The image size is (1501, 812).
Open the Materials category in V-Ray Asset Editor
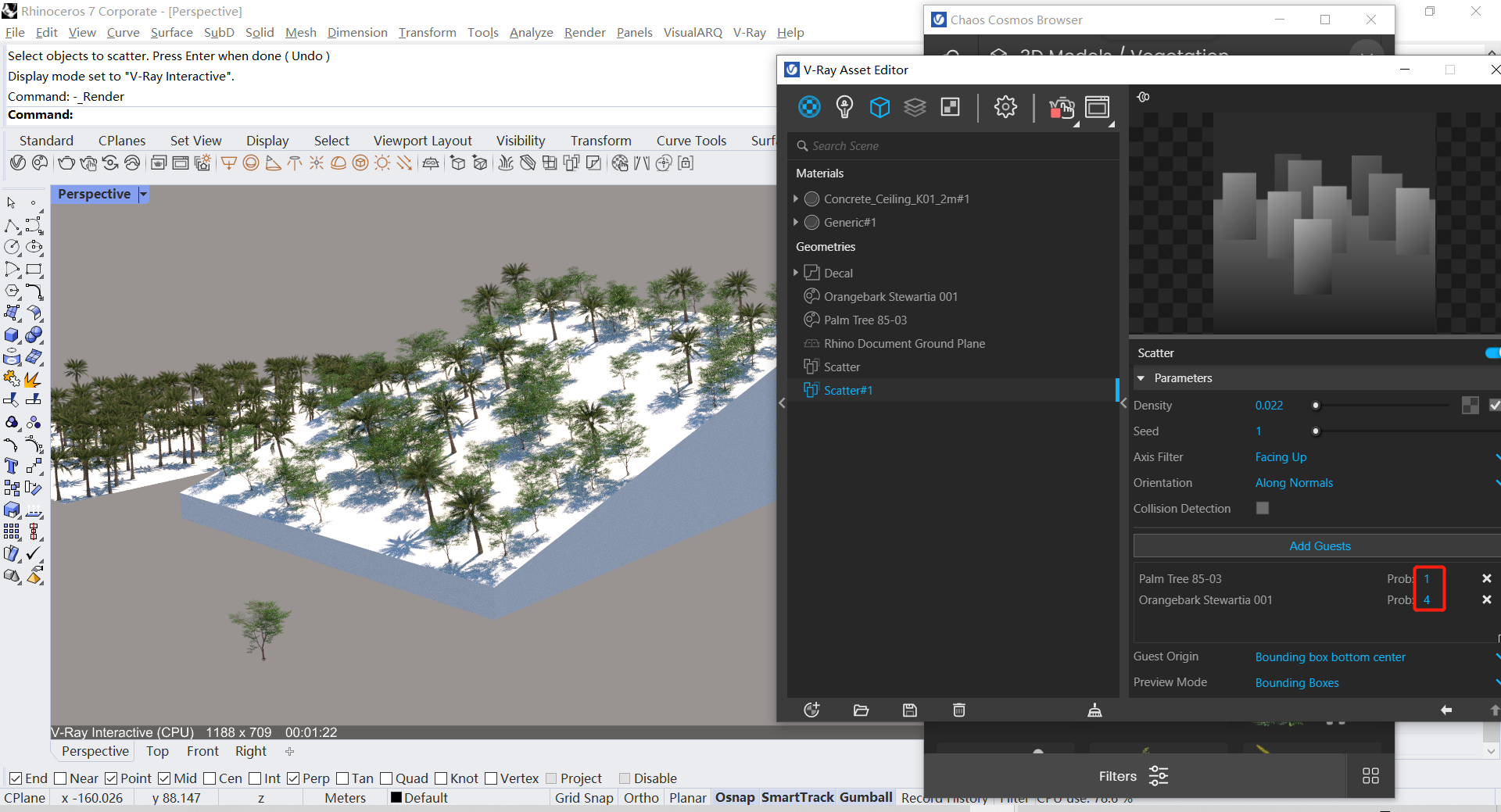tap(809, 107)
